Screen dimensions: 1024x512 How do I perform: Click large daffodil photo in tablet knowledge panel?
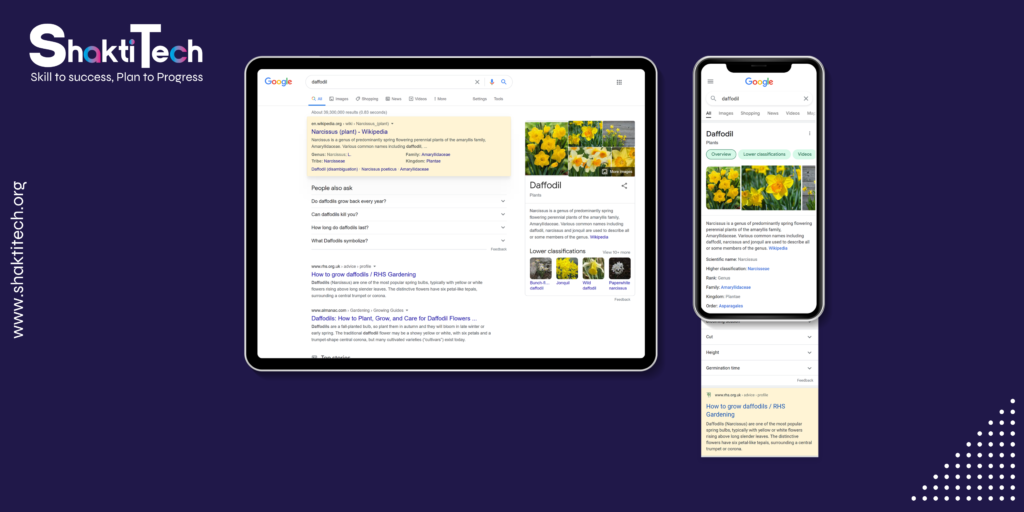(547, 148)
